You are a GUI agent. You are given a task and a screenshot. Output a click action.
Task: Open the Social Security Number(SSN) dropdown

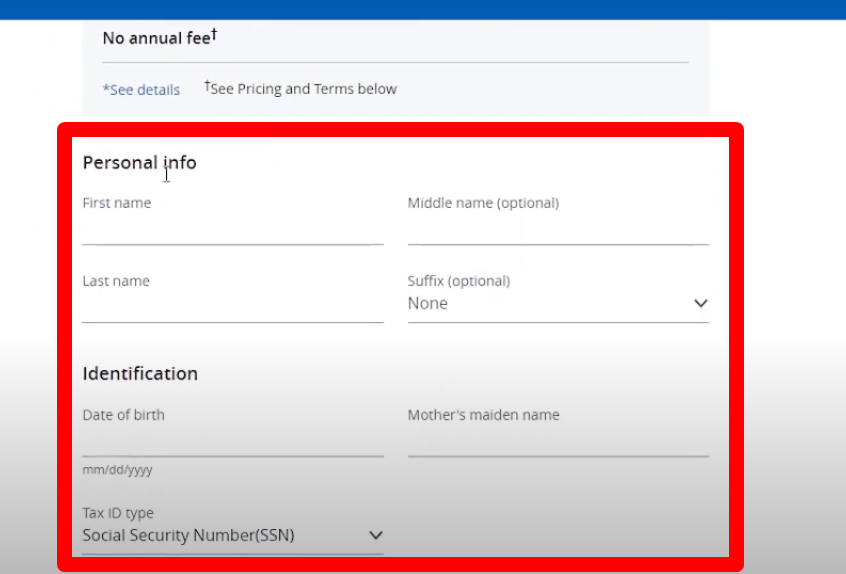pyautogui.click(x=233, y=535)
